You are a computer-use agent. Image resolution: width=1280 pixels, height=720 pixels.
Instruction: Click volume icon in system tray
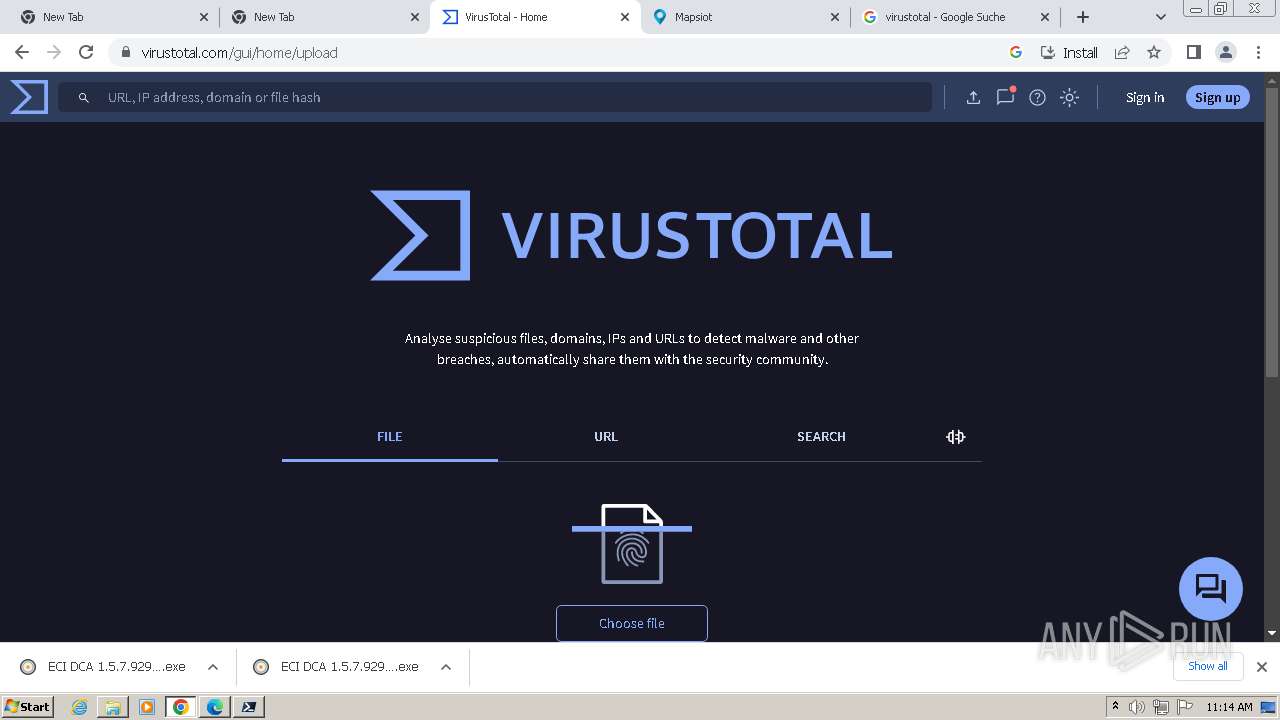click(1137, 707)
